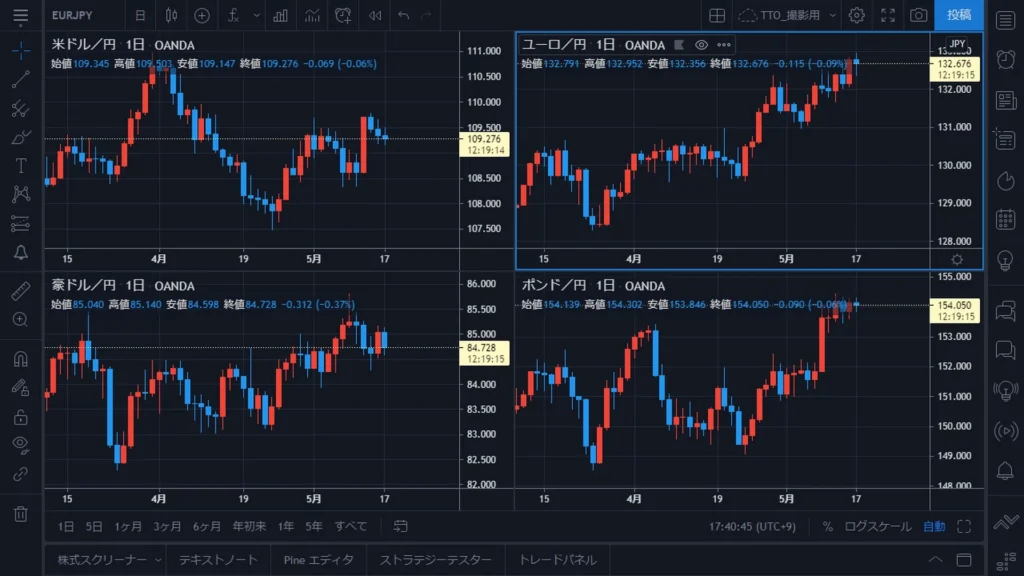Toggle the percent scale option
The height and width of the screenshot is (576, 1024).
pyautogui.click(x=827, y=526)
